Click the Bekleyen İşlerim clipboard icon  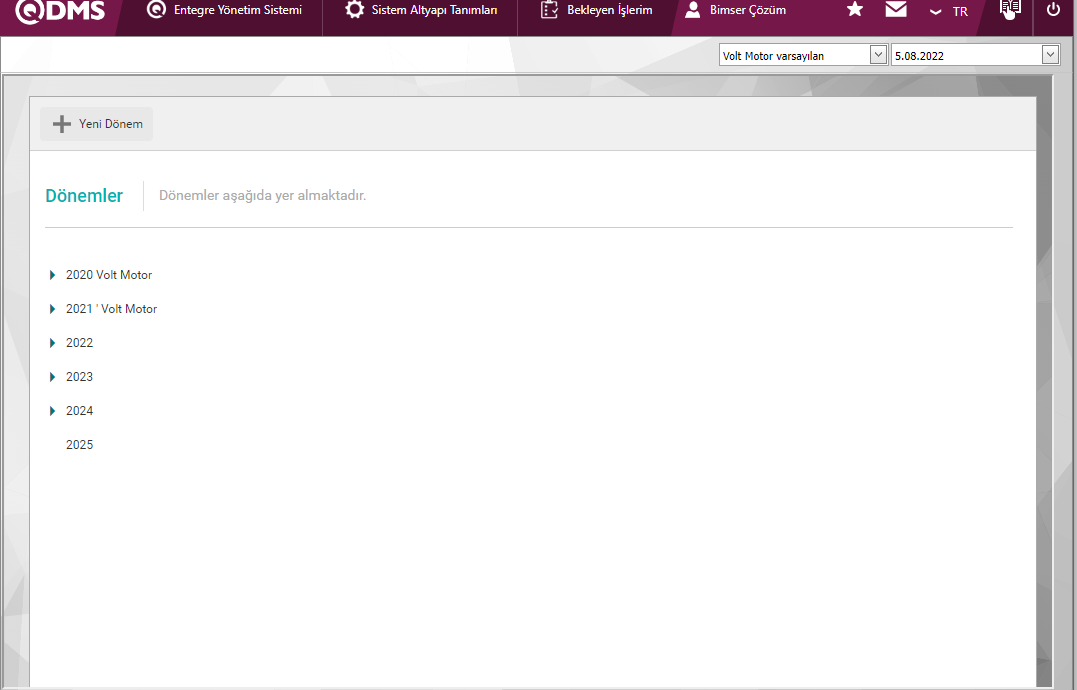click(x=549, y=10)
